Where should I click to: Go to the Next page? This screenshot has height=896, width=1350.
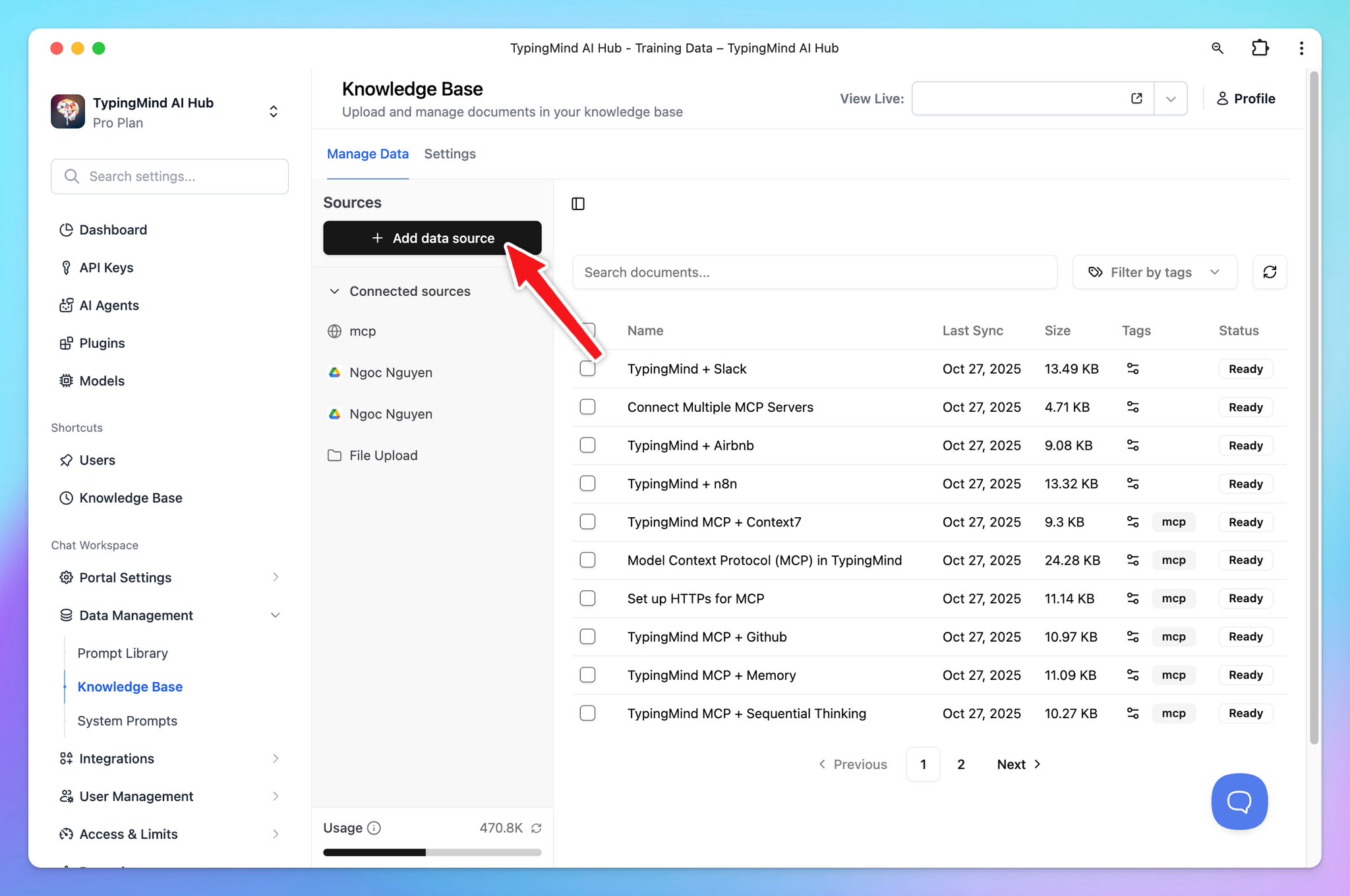coord(1018,764)
